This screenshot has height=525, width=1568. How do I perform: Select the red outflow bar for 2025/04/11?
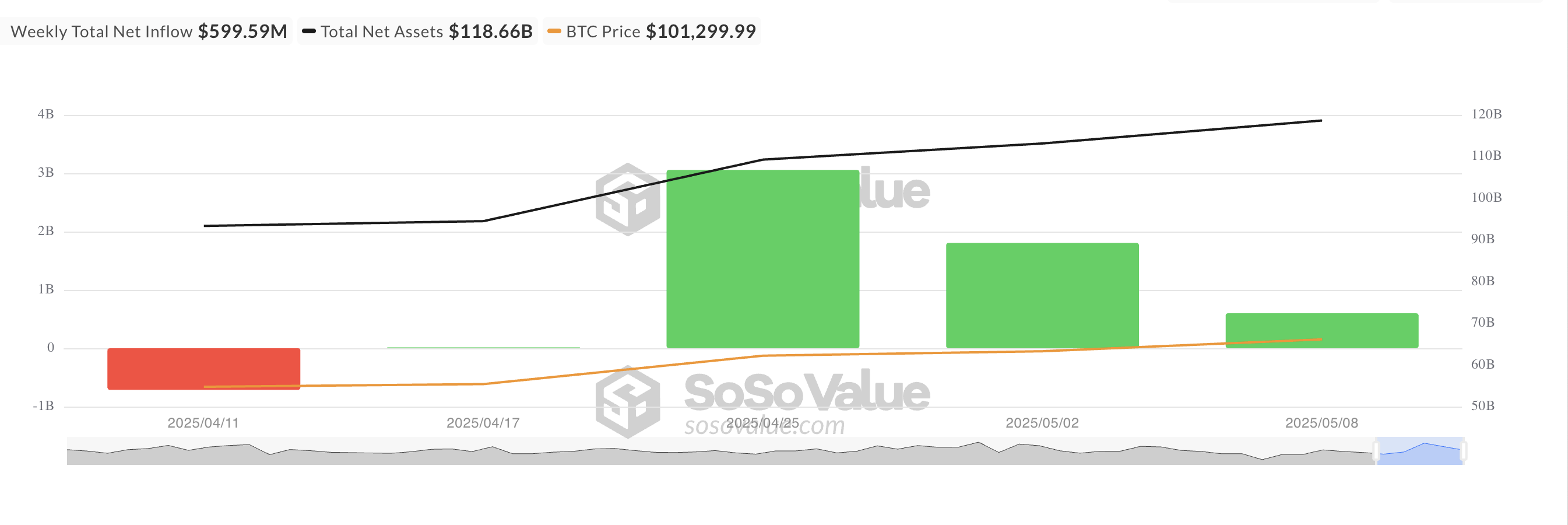click(x=204, y=369)
